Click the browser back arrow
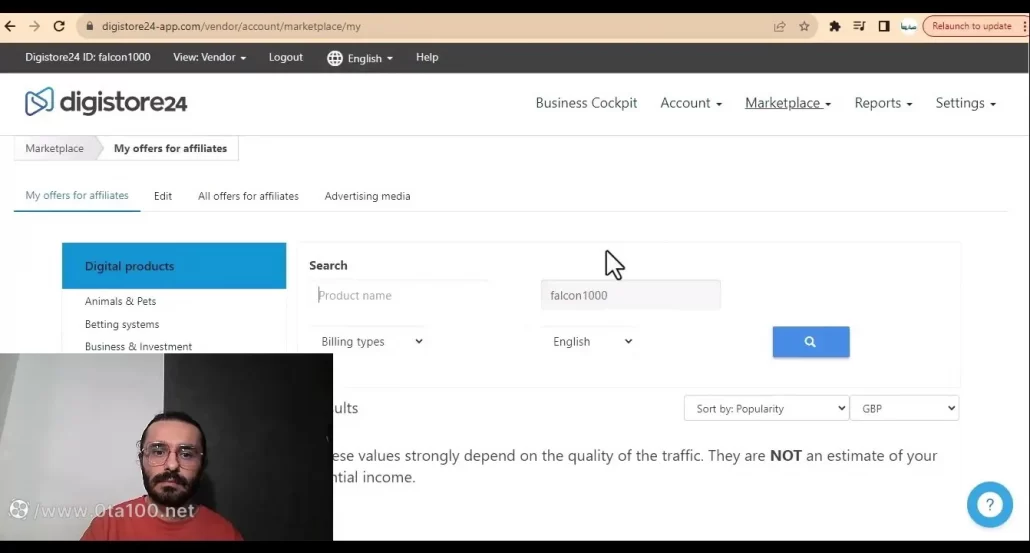Viewport: 1030px width, 553px height. pyautogui.click(x=11, y=27)
